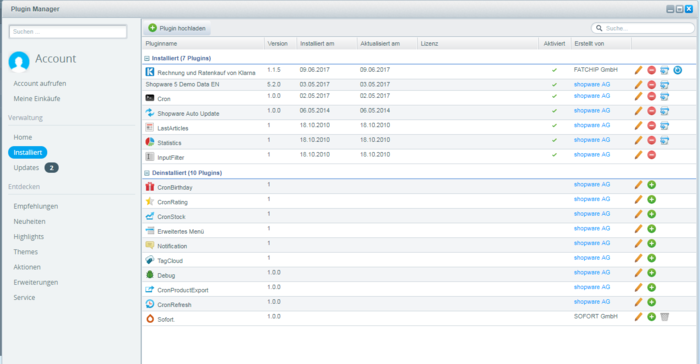Viewport: 700px width, 364px height.
Task: Edit the Shopware Auto Update plugin
Action: (x=638, y=111)
